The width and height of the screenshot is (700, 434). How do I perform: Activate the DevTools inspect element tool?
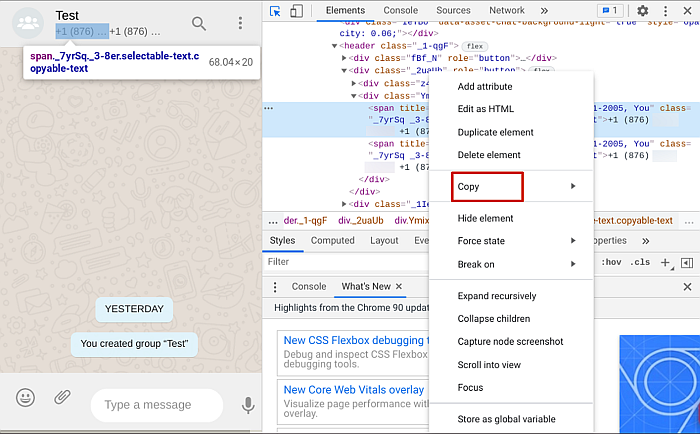pyautogui.click(x=275, y=11)
